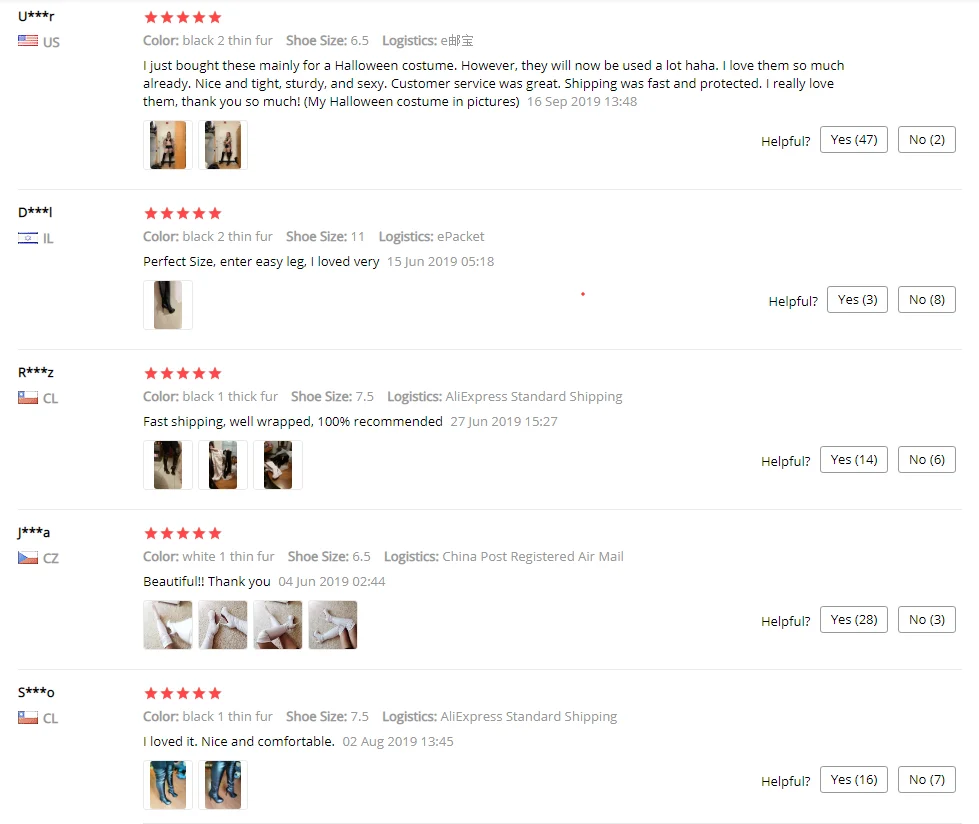Click the Israel flag icon beside IL
Viewport: 979px width, 824px height.
point(27,238)
